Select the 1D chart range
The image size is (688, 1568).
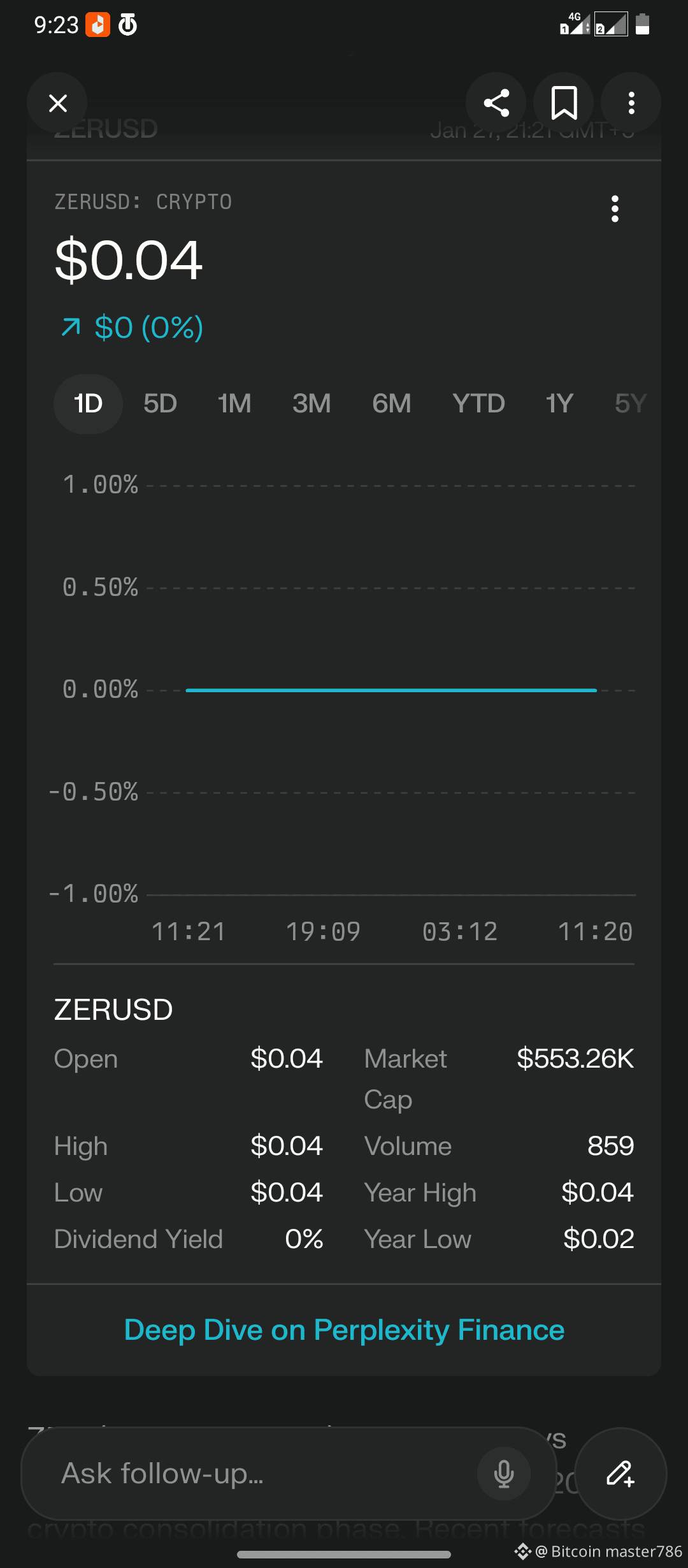point(88,403)
